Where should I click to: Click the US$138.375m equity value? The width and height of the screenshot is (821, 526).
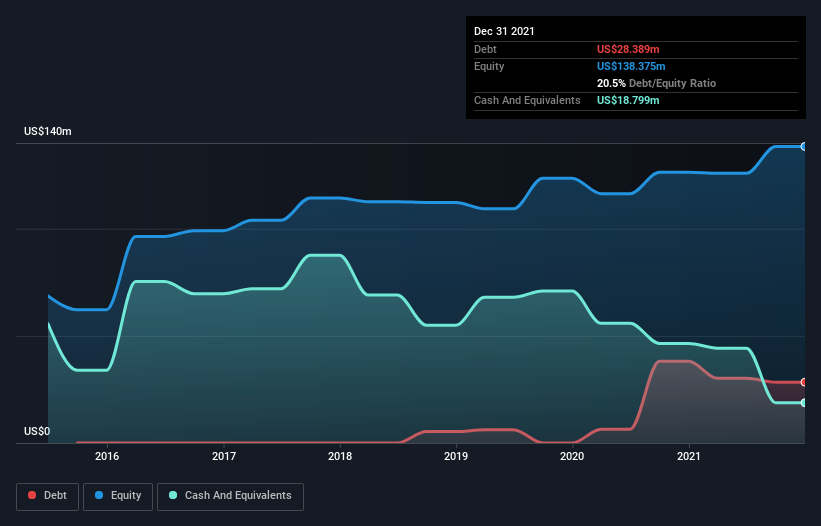[x=631, y=66]
